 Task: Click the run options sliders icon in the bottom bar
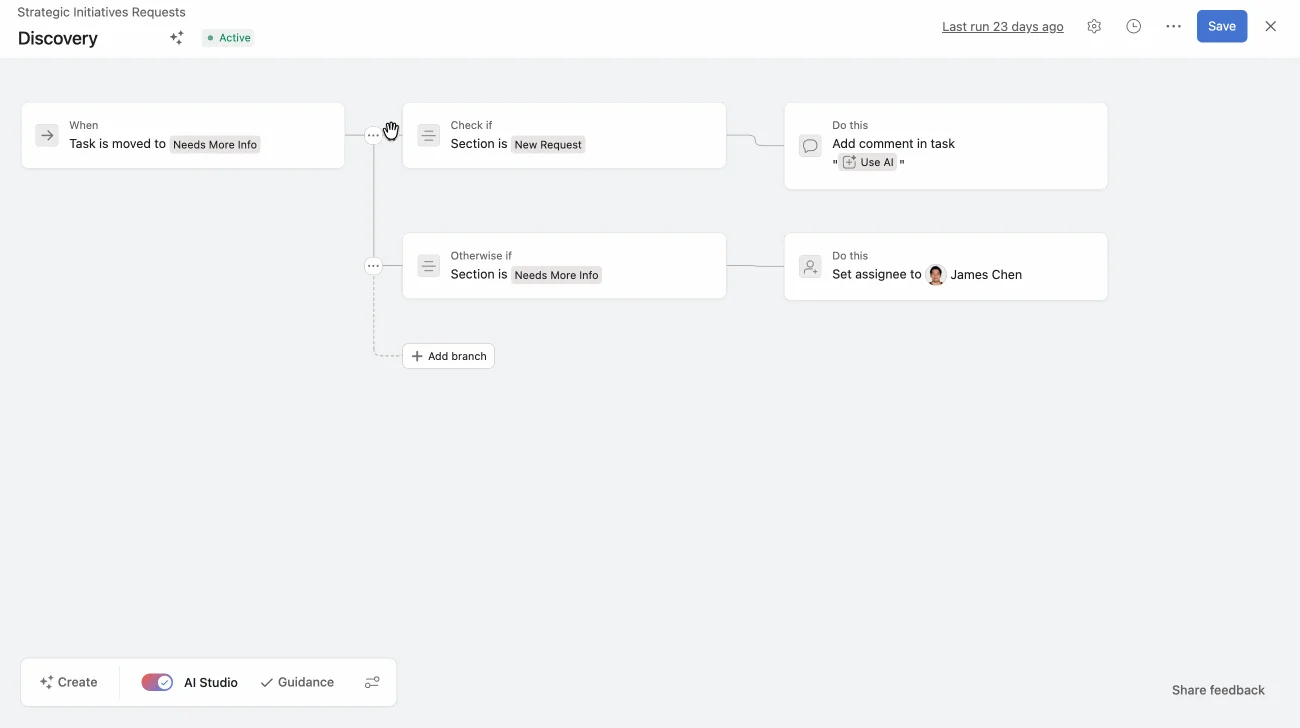(372, 682)
